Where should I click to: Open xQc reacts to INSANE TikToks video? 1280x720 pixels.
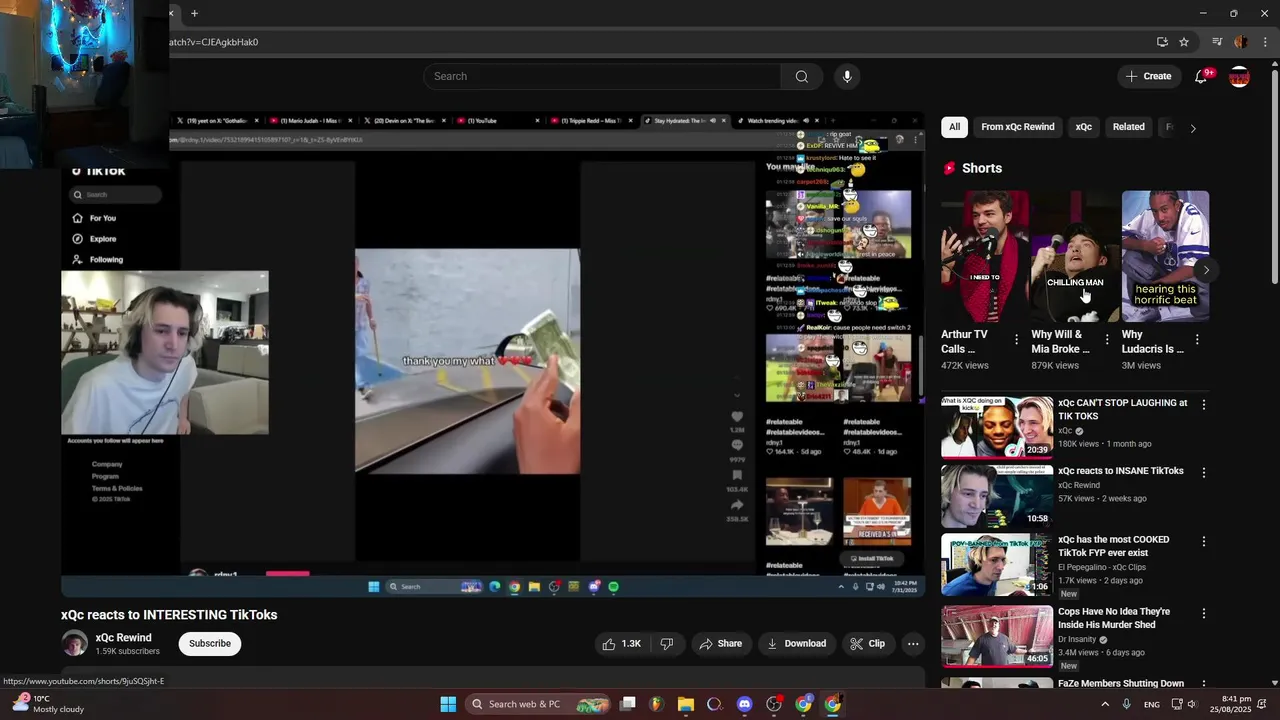pos(1120,471)
